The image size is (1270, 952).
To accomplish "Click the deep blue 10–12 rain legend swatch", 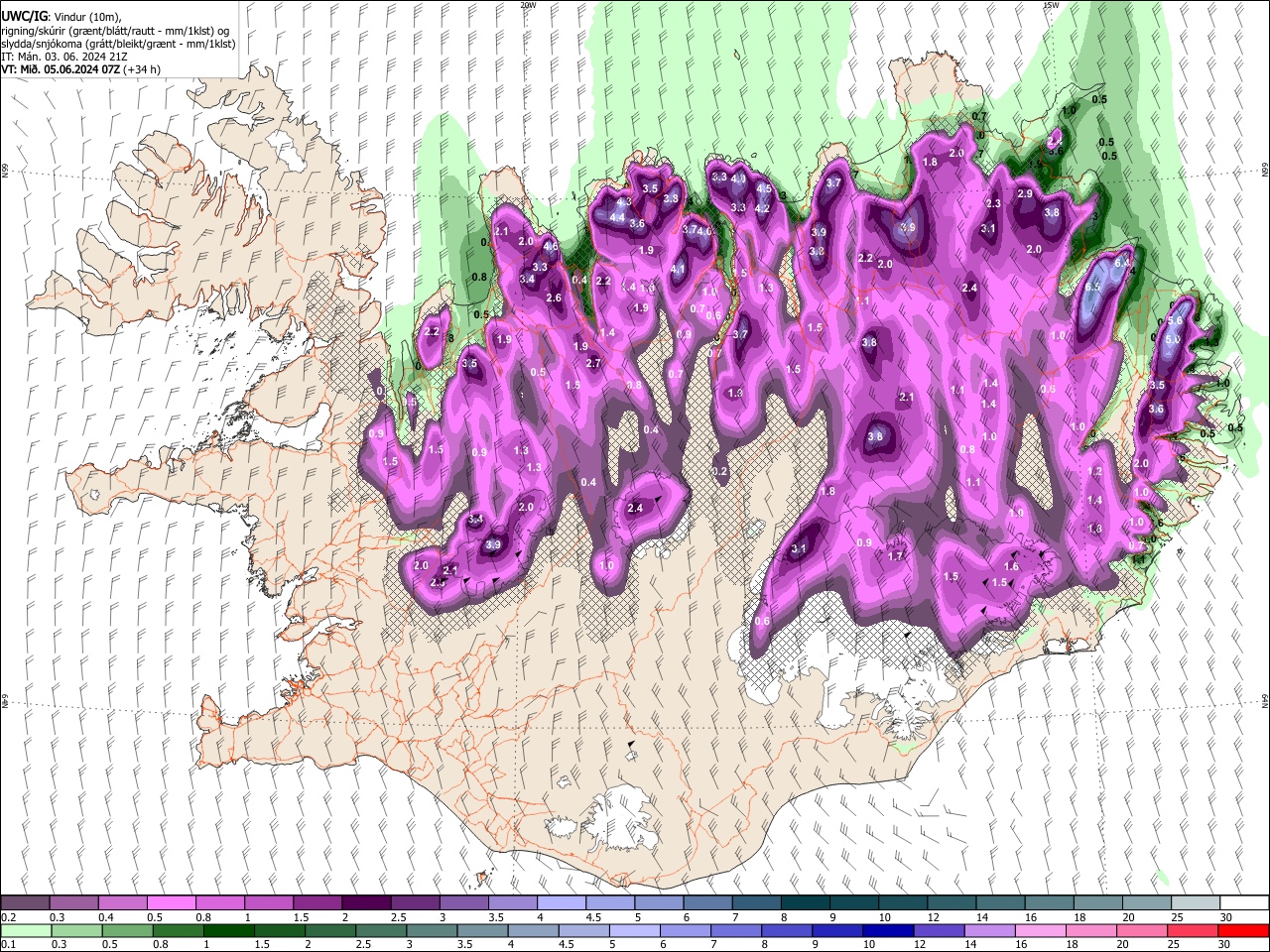I will pyautogui.click(x=888, y=930).
